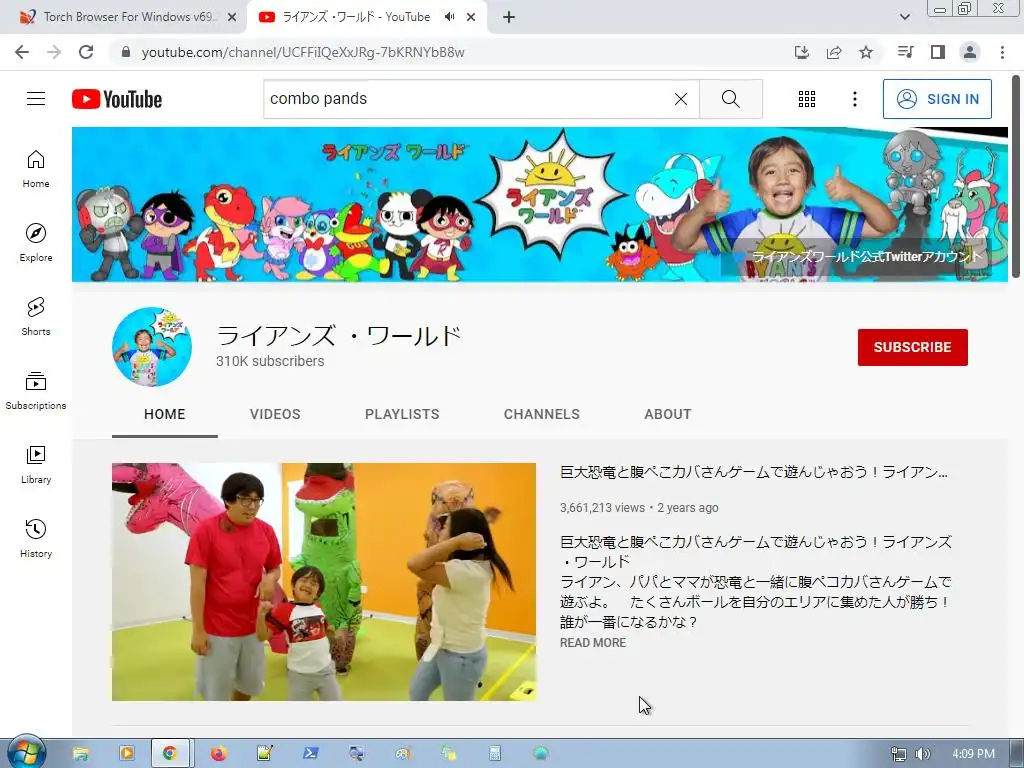Open the CHANNELS tab

pyautogui.click(x=541, y=414)
